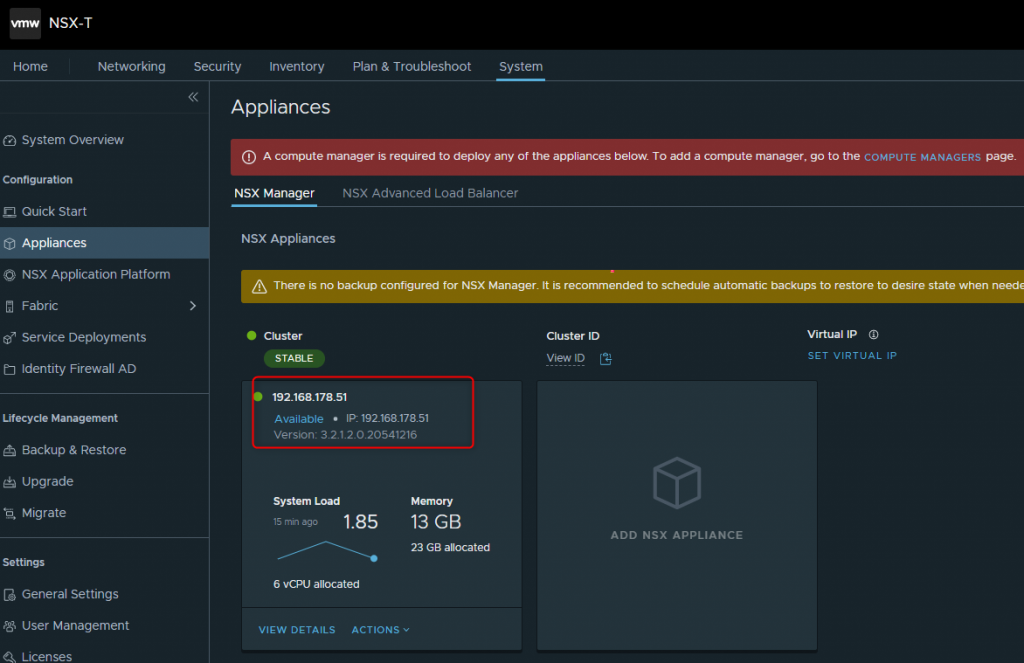This screenshot has width=1024, height=663.
Task: Click the STABLE cluster status badge
Action: point(294,358)
